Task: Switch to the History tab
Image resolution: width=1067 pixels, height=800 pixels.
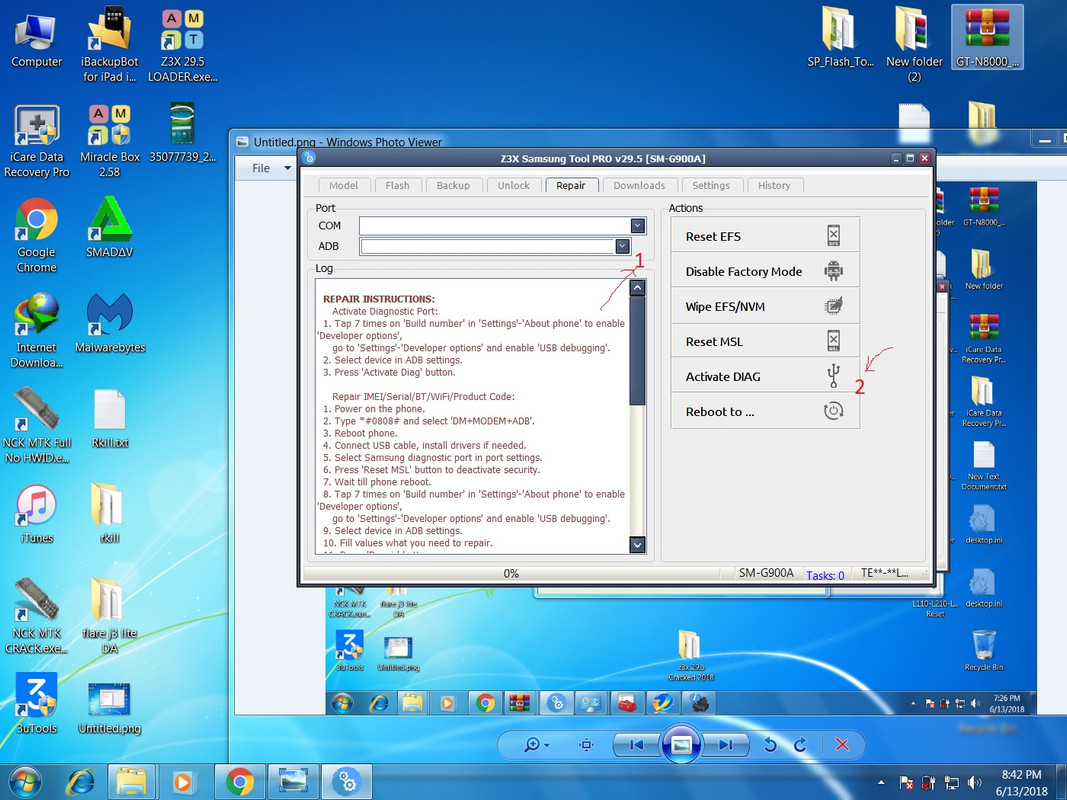Action: point(774,186)
